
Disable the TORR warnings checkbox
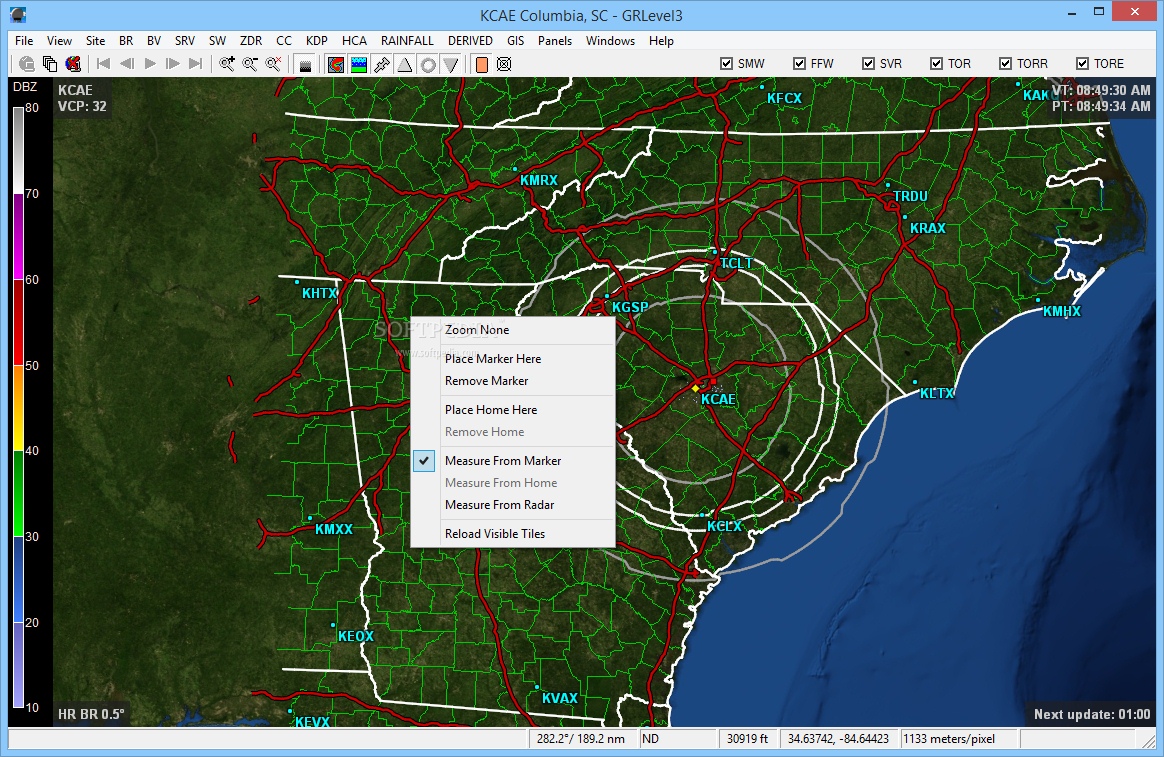1005,64
